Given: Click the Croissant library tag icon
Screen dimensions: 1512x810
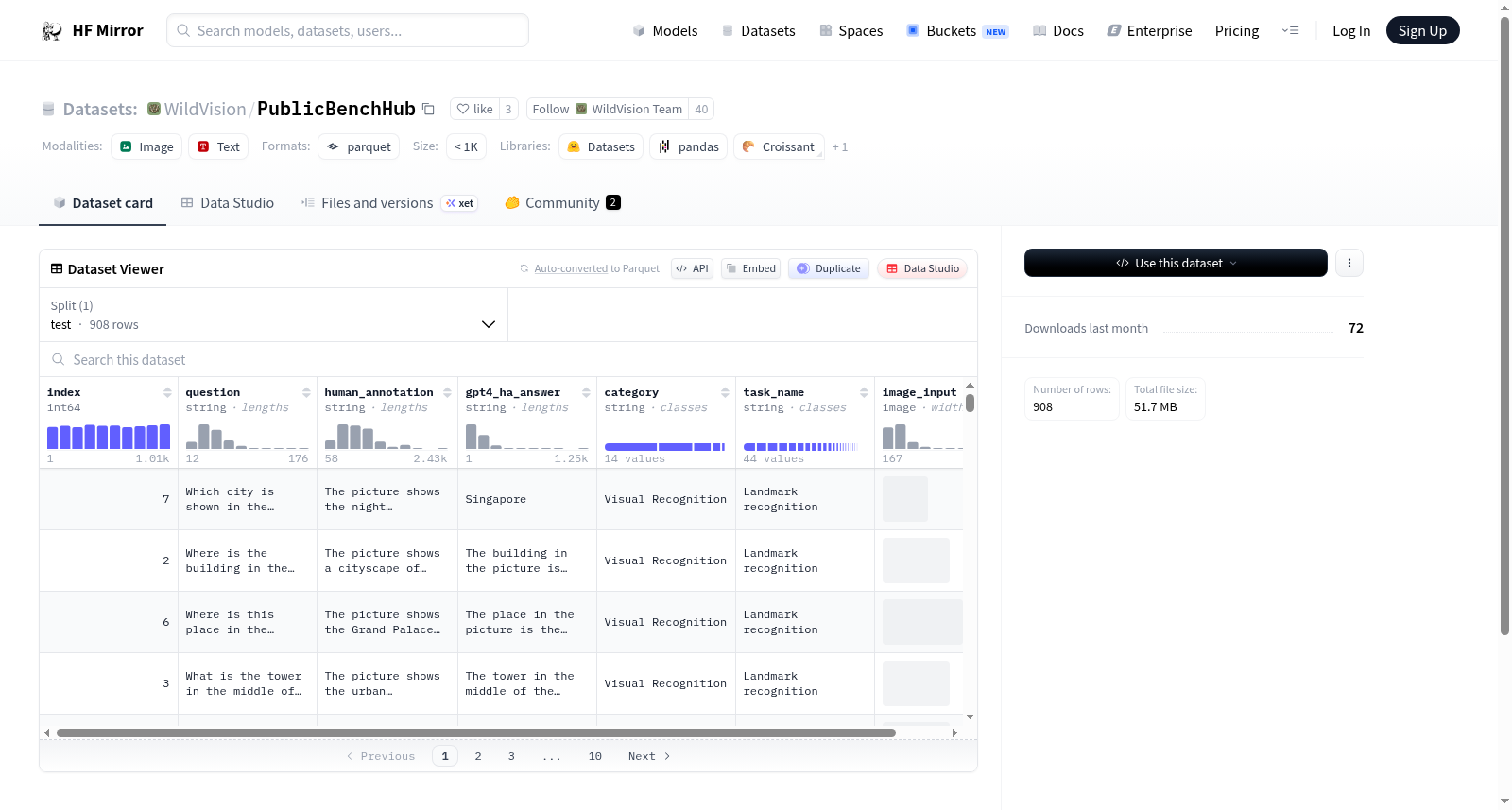Looking at the screenshot, I should (748, 146).
